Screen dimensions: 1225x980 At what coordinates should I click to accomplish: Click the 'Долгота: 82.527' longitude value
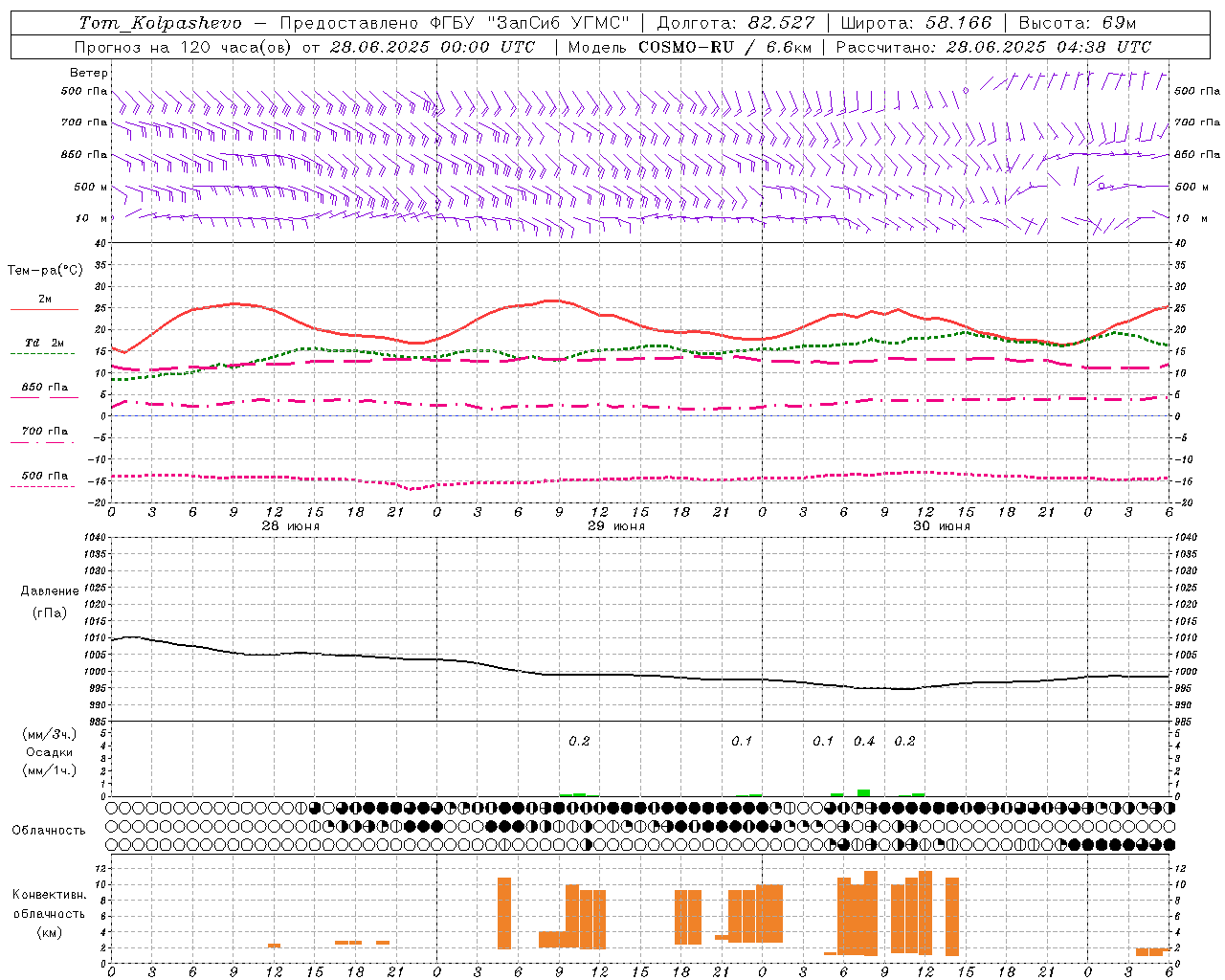pyautogui.click(x=735, y=23)
